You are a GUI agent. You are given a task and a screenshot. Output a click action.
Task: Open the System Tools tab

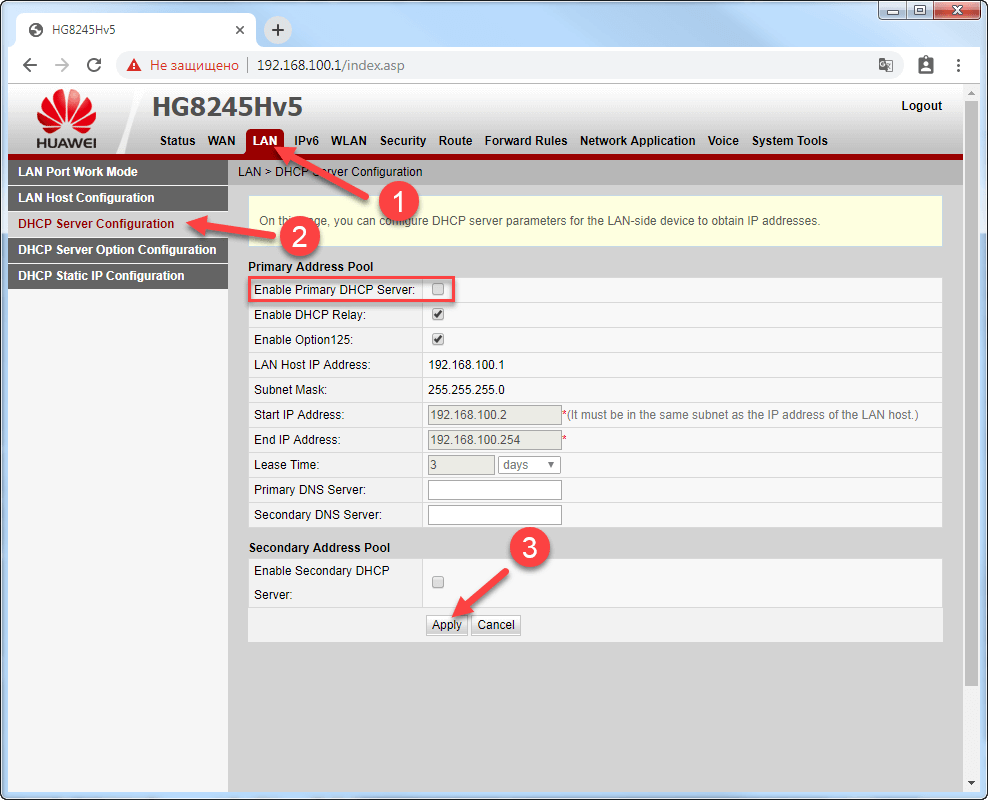(789, 141)
